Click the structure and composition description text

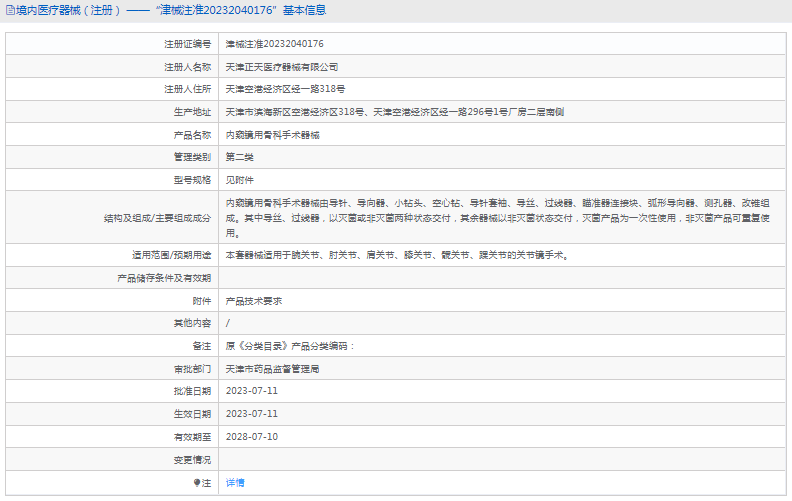pyautogui.click(x=498, y=218)
